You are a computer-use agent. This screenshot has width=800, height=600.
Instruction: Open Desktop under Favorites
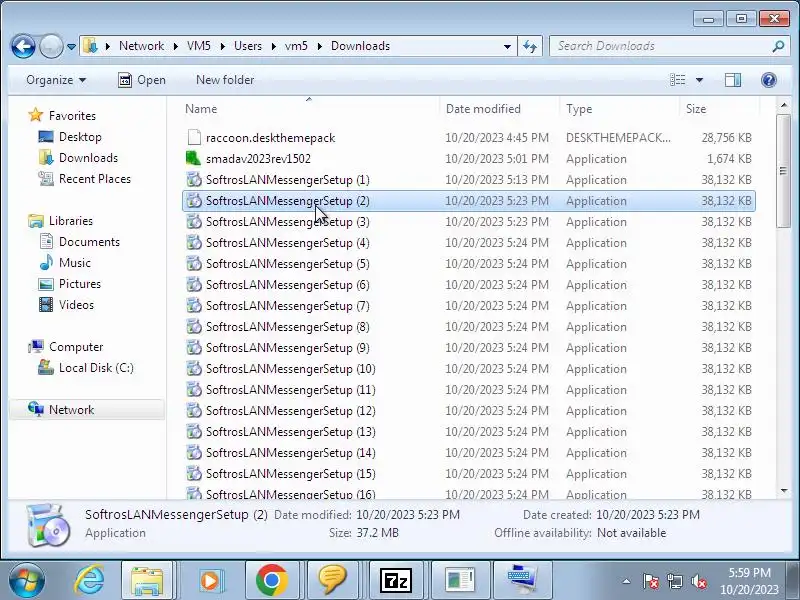[80, 137]
